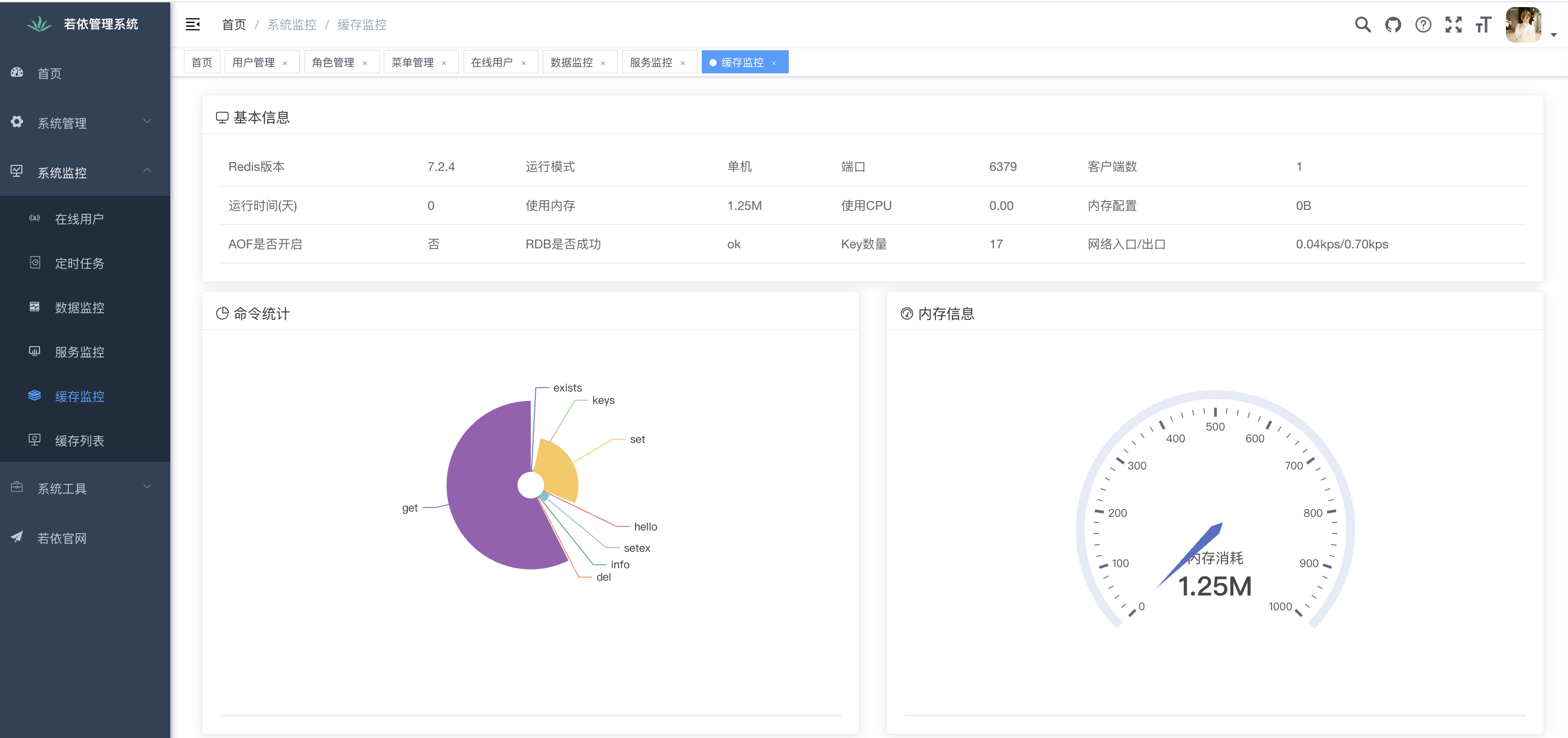Open the help documentation question icon
Viewport: 1568px width, 738px height.
point(1423,24)
